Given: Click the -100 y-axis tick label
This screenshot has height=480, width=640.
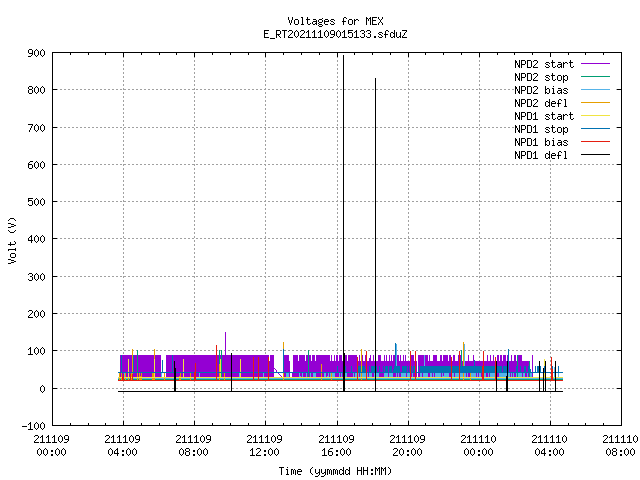Looking at the screenshot, I should [33, 426].
